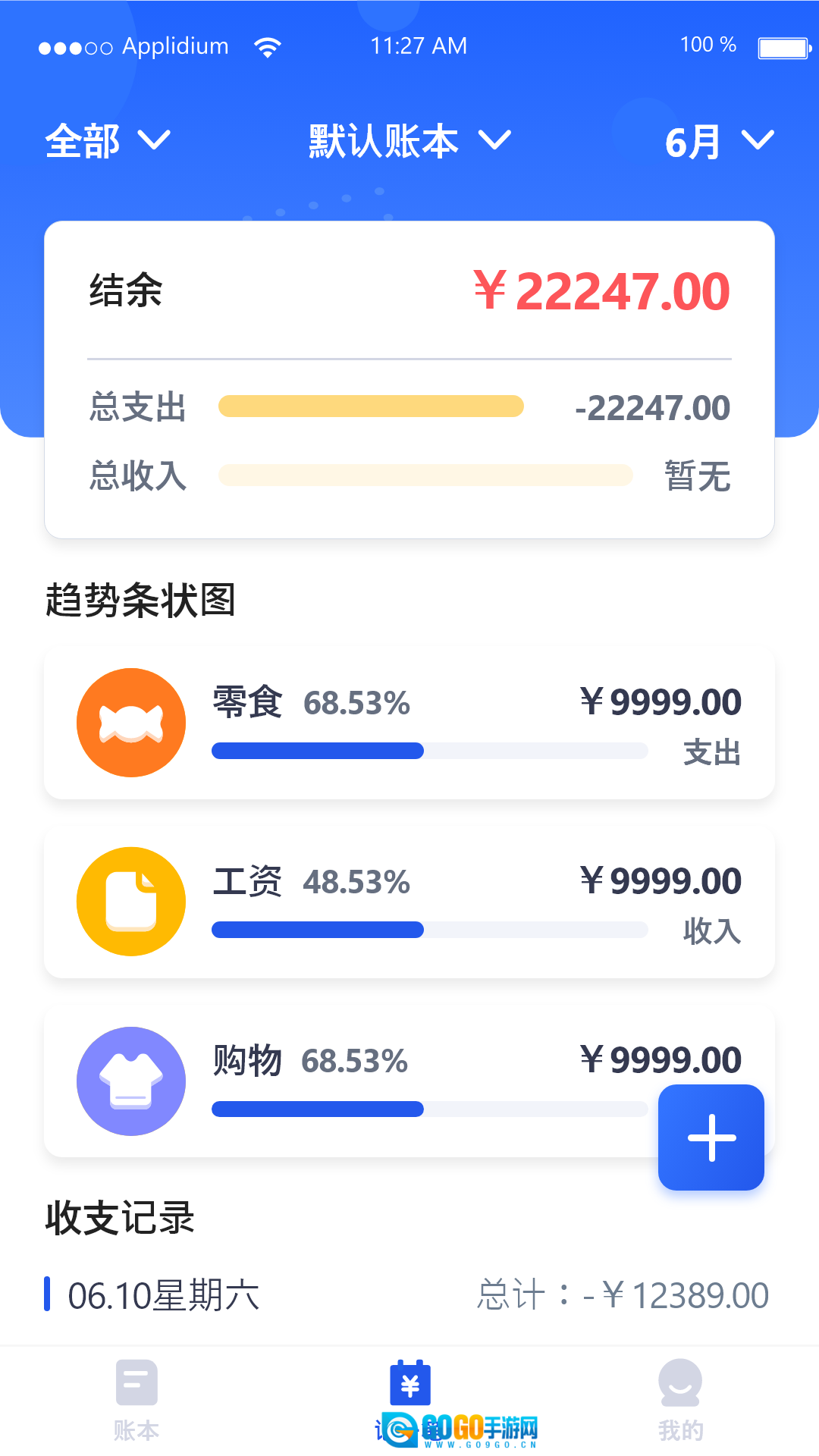Open the 6月 month picker dropdown
Screen dimensions: 819x1456
tap(718, 142)
